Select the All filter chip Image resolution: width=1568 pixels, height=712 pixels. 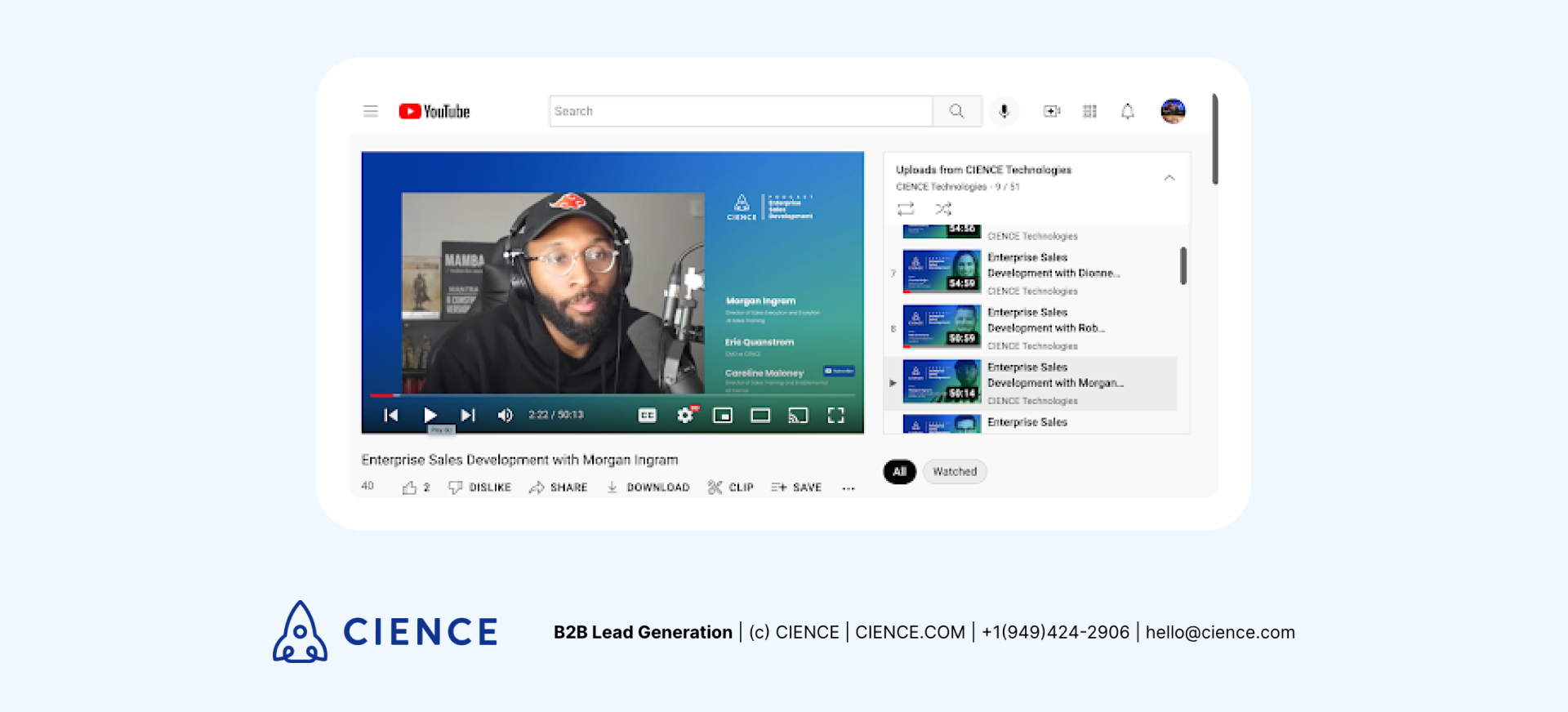[899, 472]
